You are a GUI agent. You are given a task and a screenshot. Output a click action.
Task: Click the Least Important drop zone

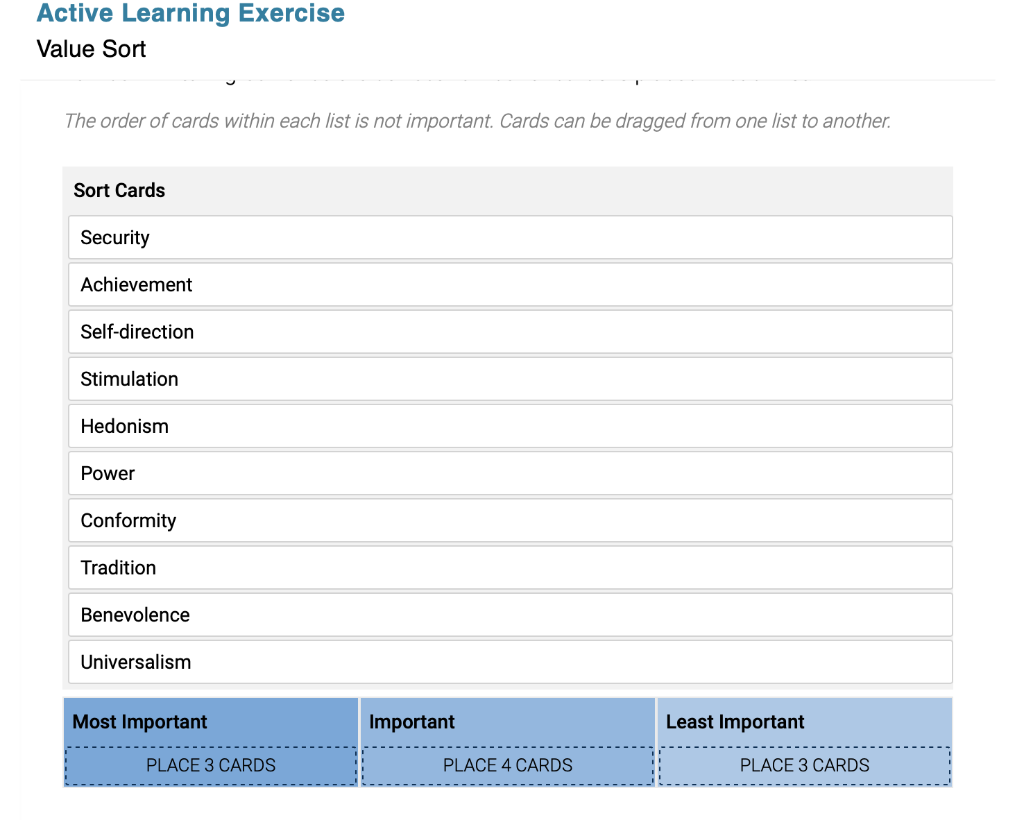click(x=805, y=765)
